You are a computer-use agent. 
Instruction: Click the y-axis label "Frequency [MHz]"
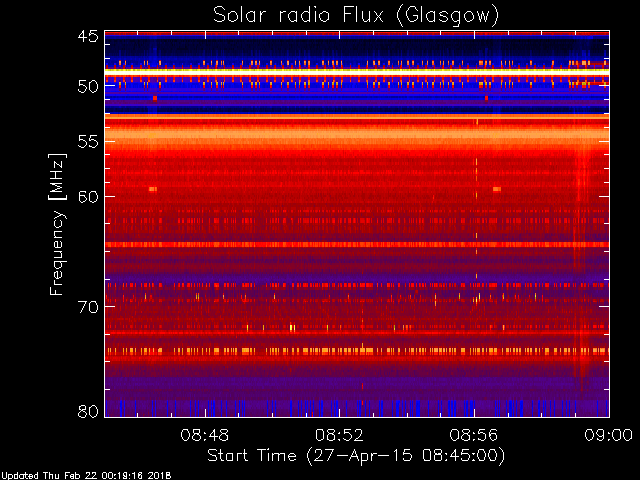(57, 224)
